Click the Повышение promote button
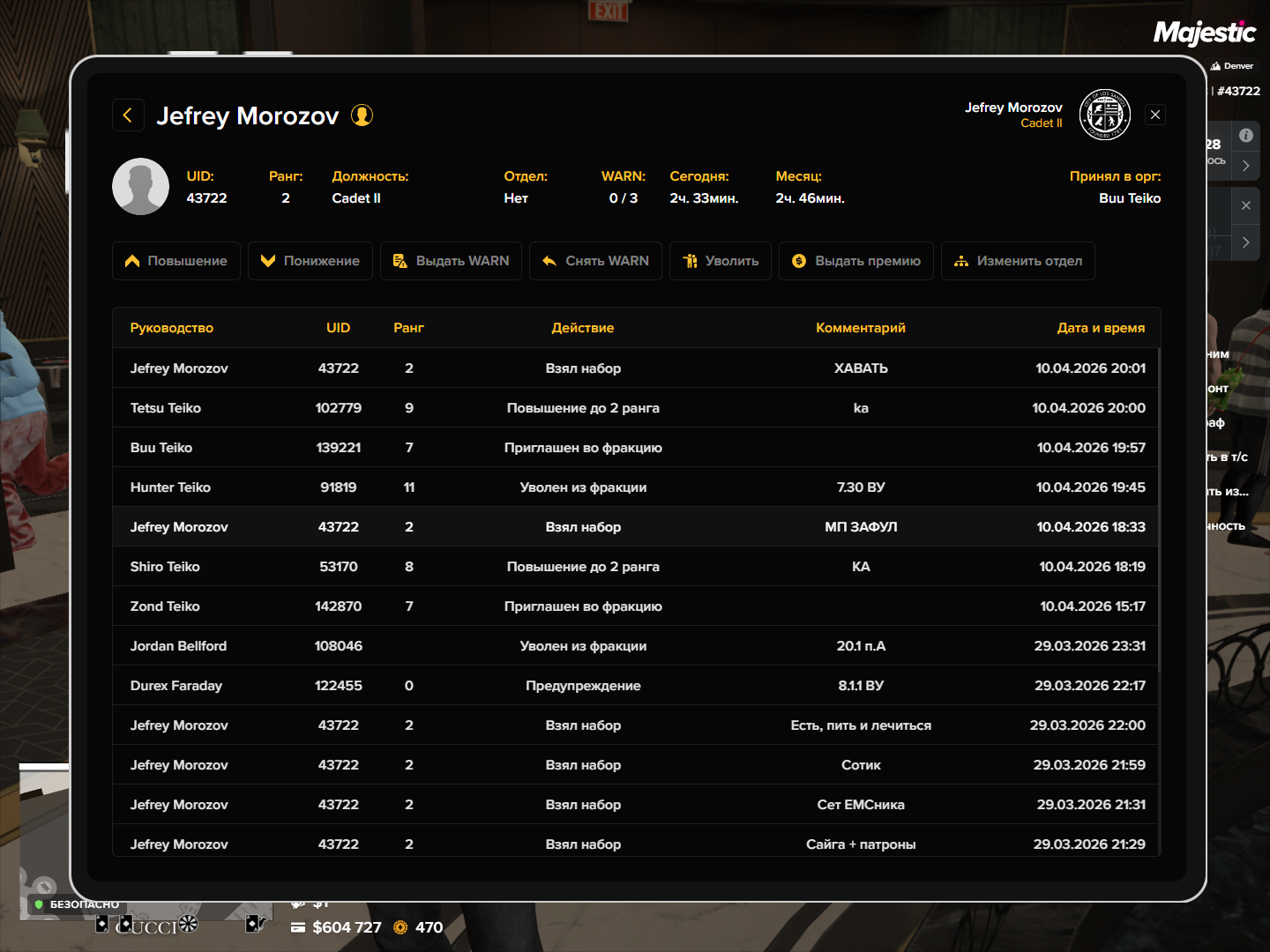Screen dimensions: 1270x952 point(176,261)
